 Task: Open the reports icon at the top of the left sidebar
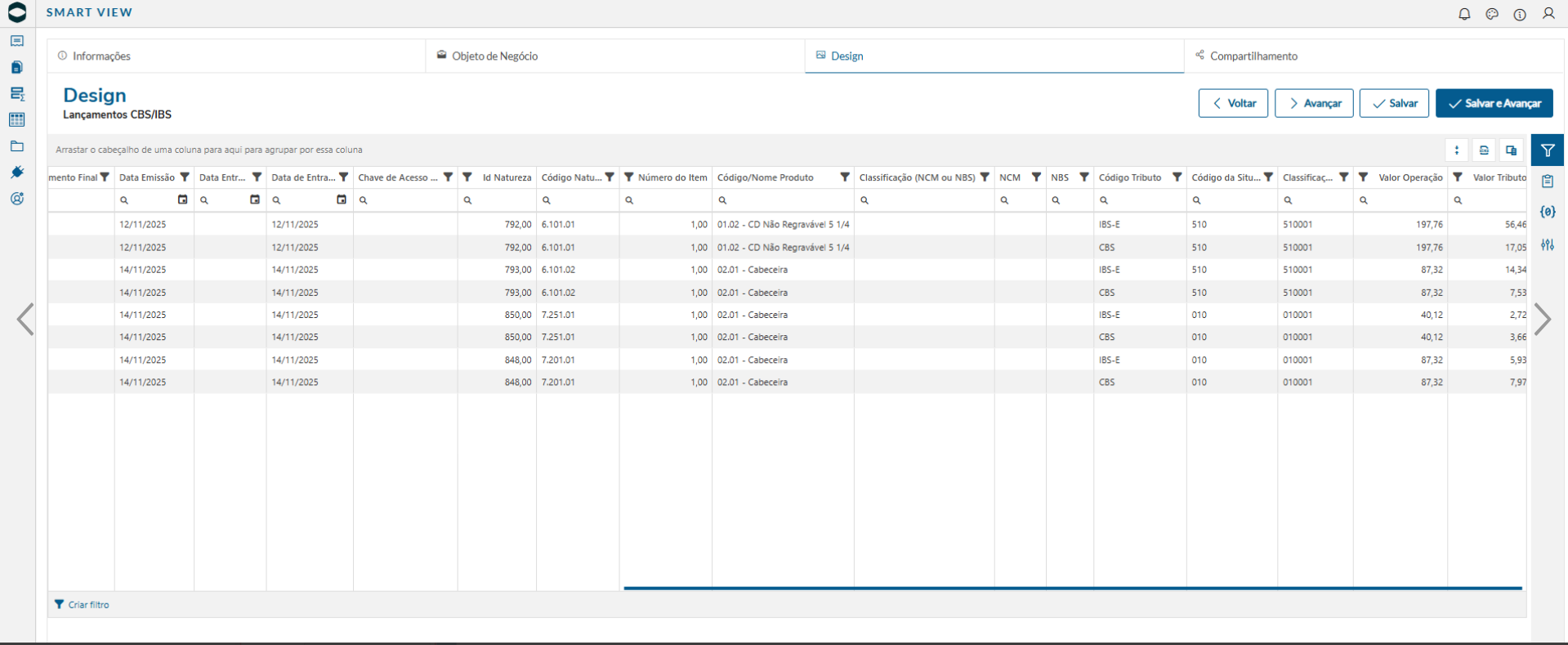[x=17, y=41]
